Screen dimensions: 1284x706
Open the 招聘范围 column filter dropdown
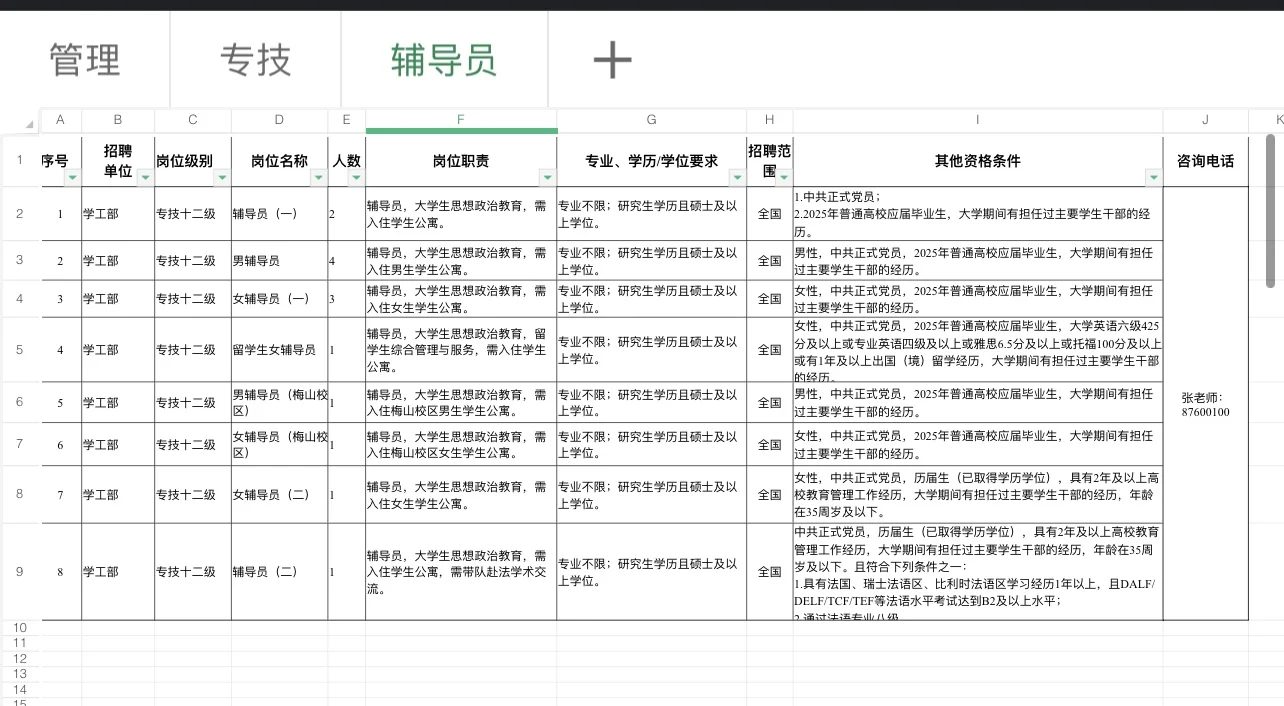(783, 178)
